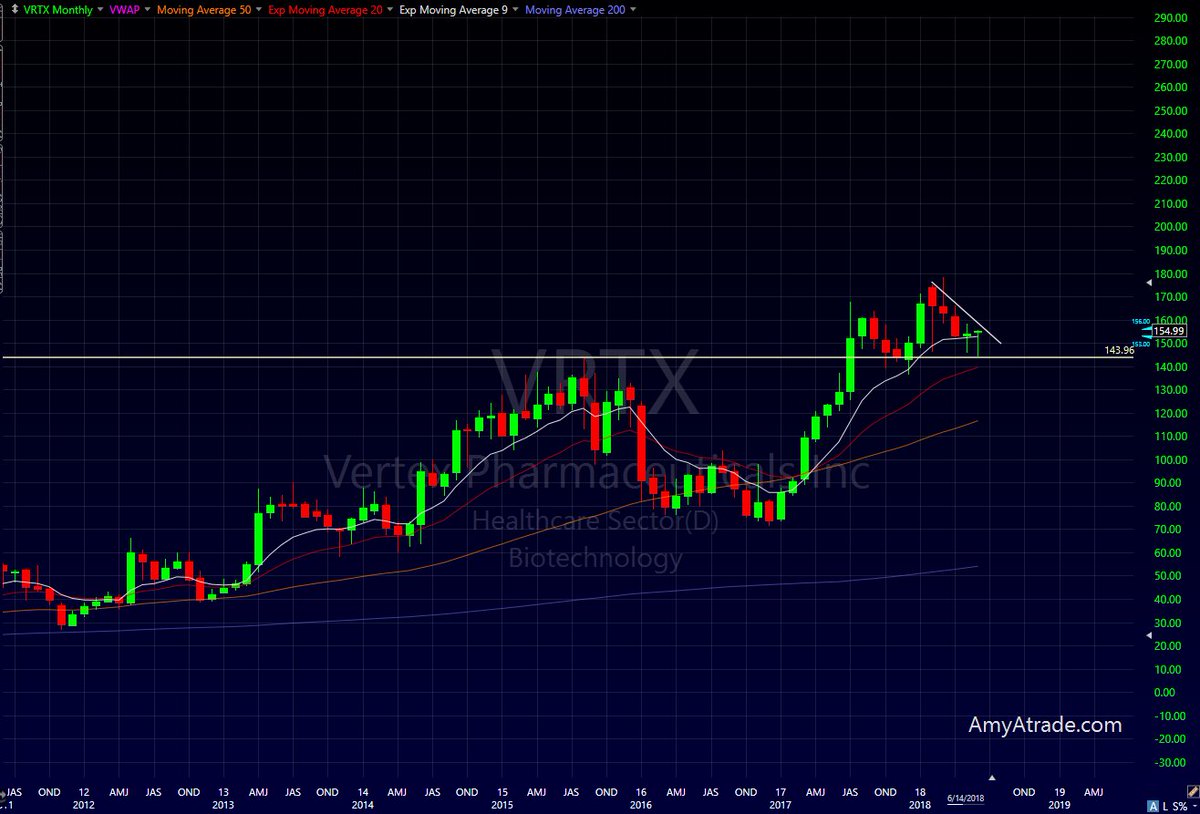Screen dimensions: 1200x814
Task: Open the Moving Average 200 dropdown arrow
Action: 632,10
